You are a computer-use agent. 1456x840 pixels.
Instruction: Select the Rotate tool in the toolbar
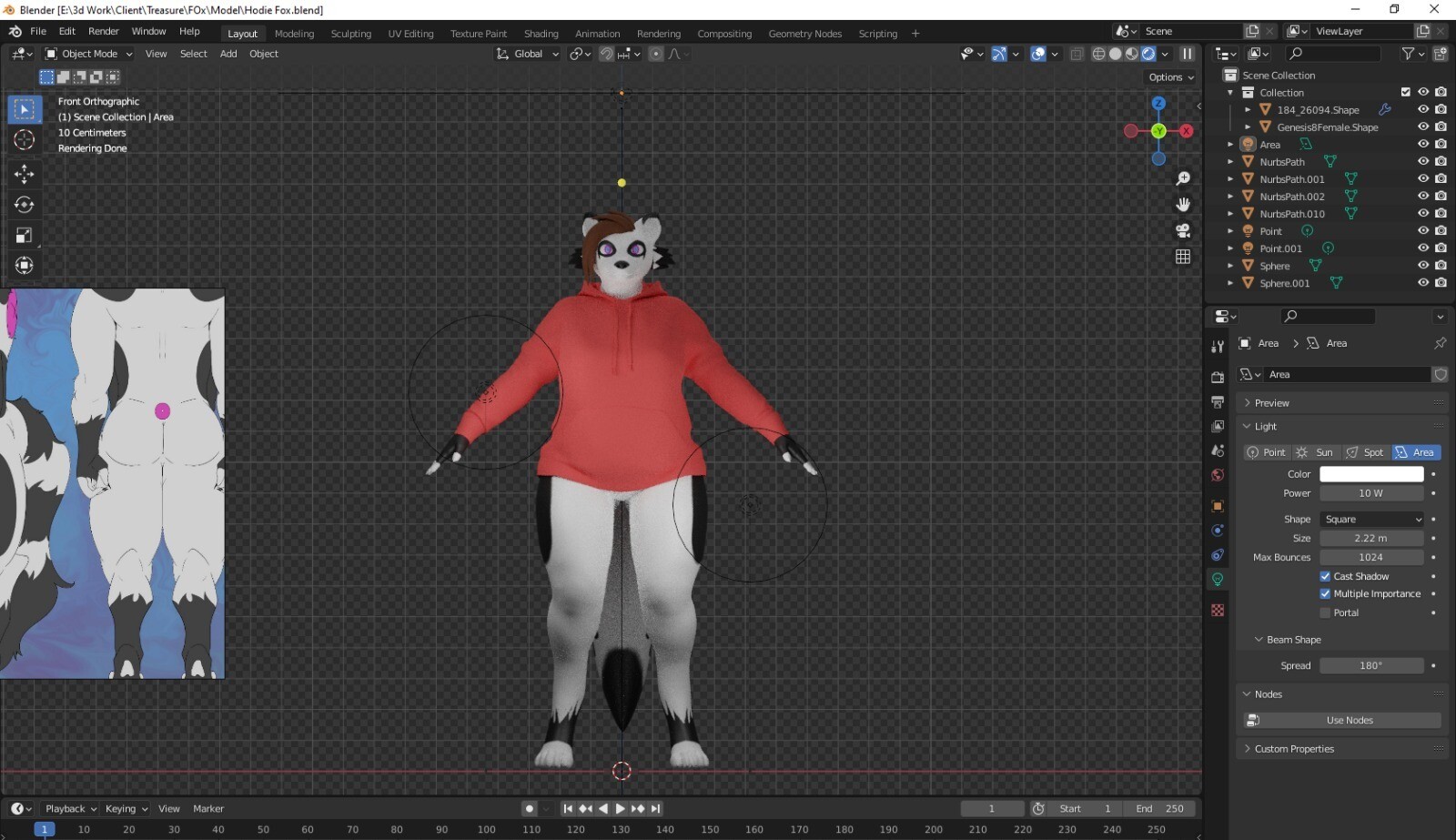coord(24,205)
